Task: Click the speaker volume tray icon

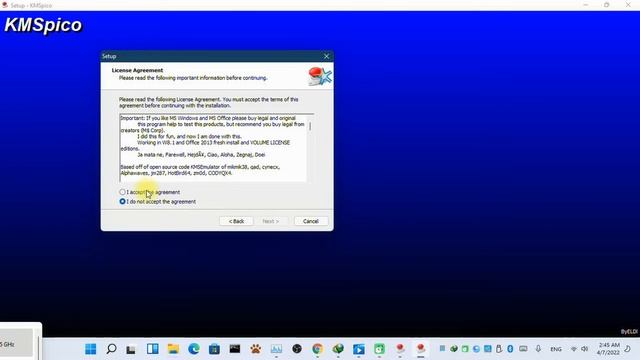Action: pos(584,349)
